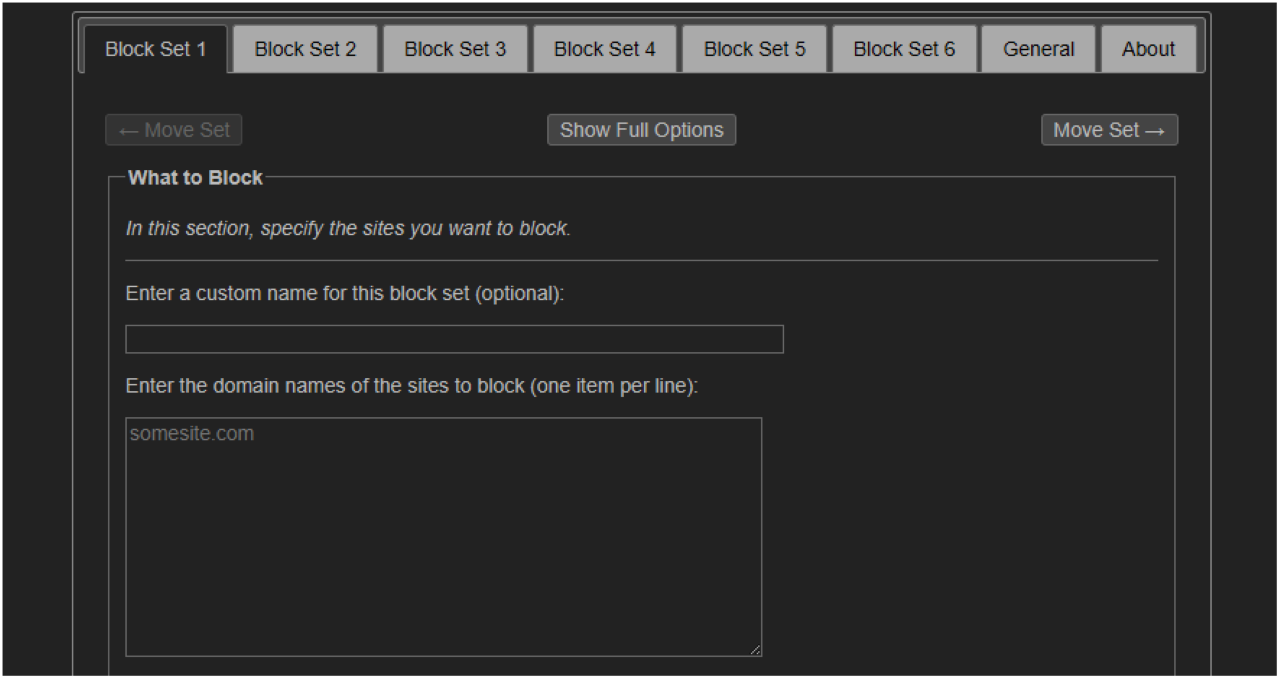Click the italic instruction text about blocking sites
The height and width of the screenshot is (679, 1280).
pos(347,228)
